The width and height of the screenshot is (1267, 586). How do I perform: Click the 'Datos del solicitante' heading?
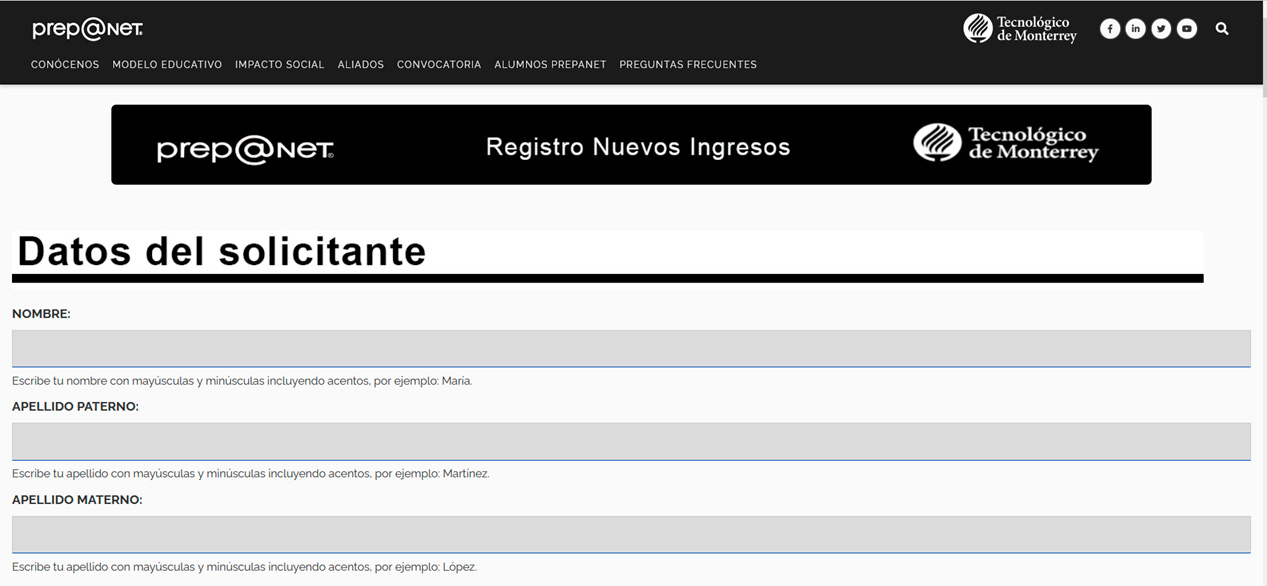222,251
